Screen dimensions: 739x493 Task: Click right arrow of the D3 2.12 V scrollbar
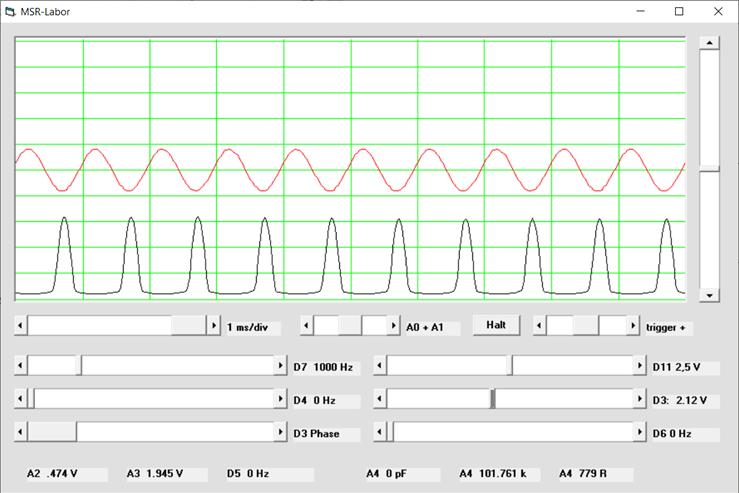click(639, 399)
